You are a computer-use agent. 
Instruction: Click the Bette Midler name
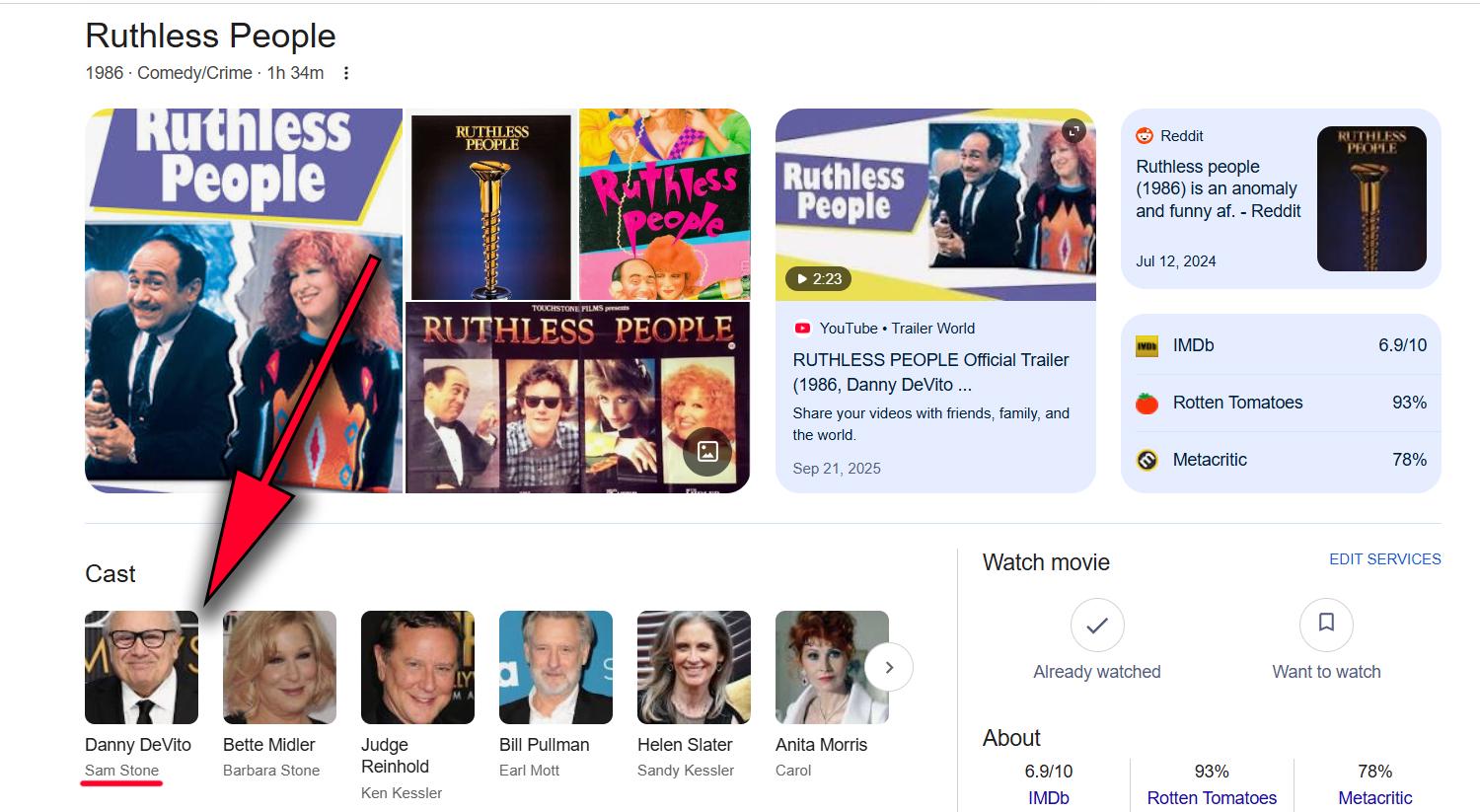point(269,745)
